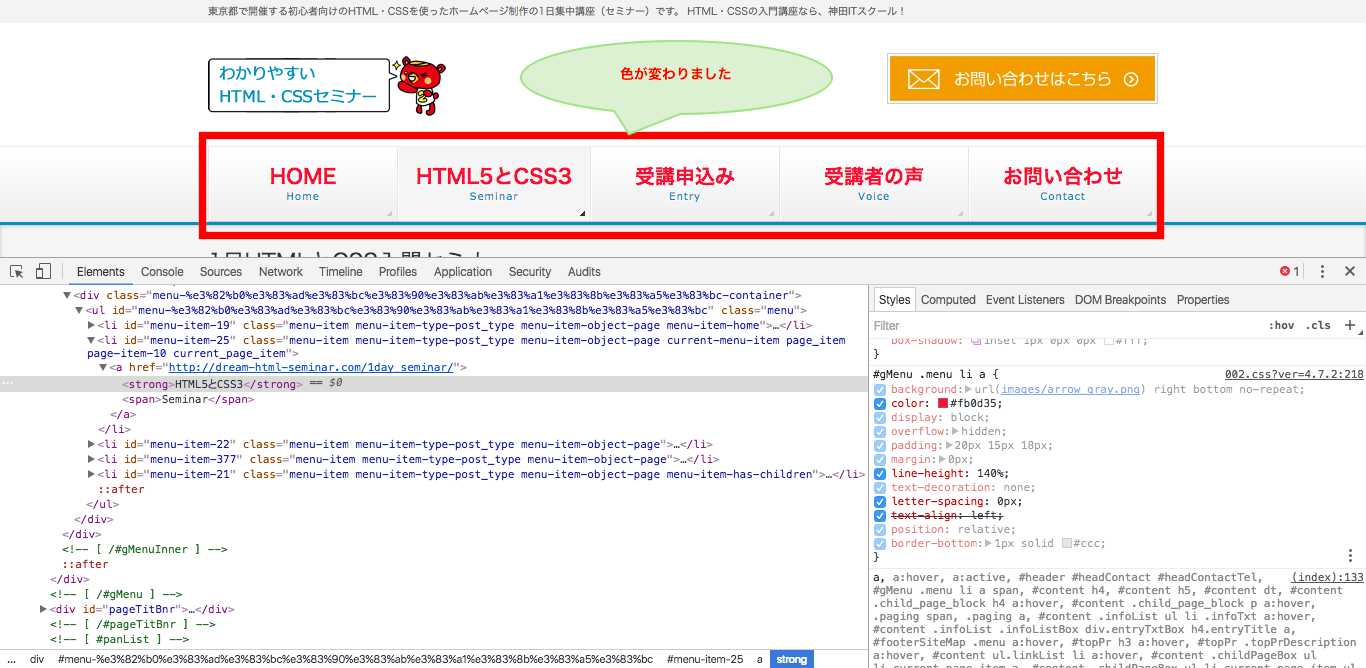Switch to the Elements tab
Viewport: 1366px width, 668px height.
[101, 272]
